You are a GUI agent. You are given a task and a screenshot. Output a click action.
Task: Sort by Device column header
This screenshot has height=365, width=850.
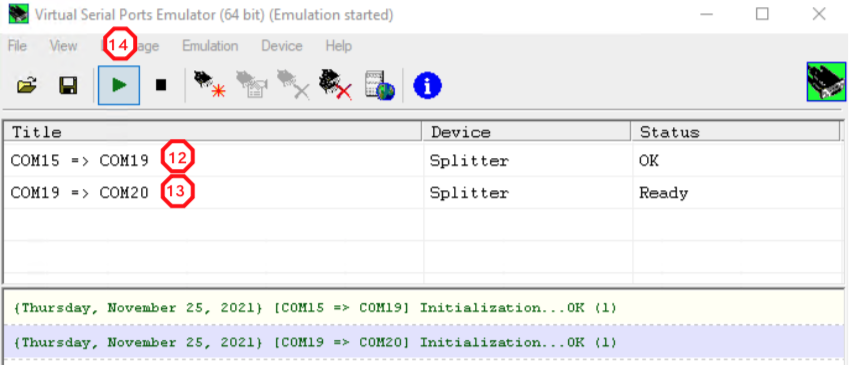(x=527, y=132)
